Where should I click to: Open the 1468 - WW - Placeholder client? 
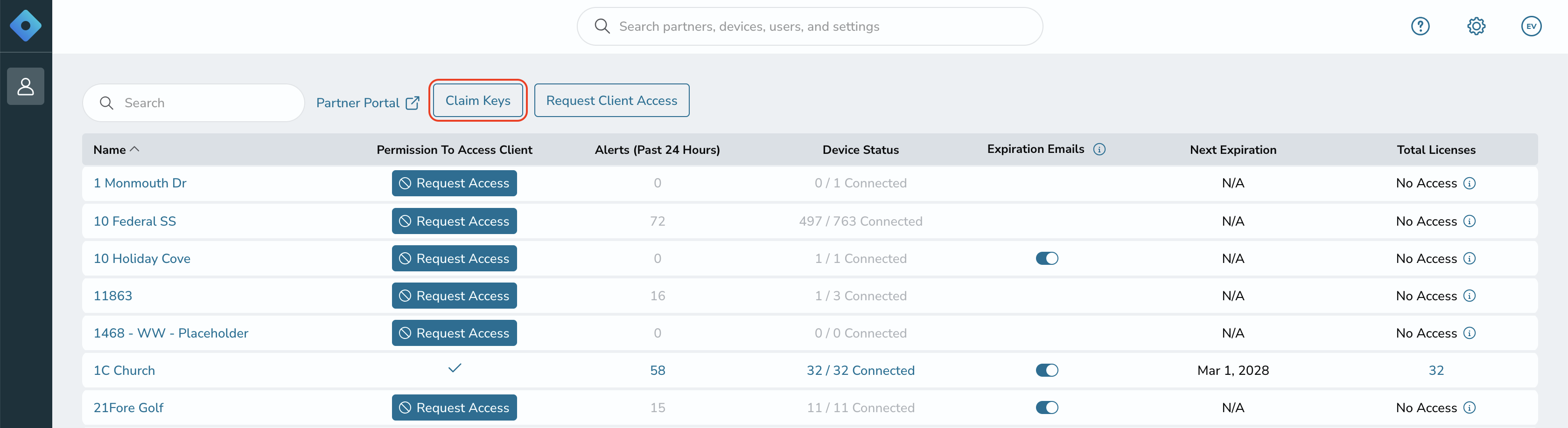[171, 333]
